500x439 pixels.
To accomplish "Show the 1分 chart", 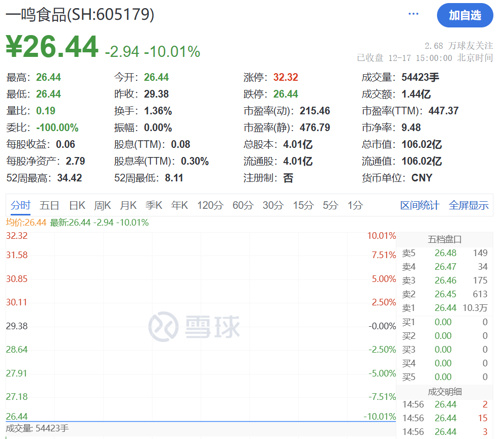I will [x=355, y=205].
